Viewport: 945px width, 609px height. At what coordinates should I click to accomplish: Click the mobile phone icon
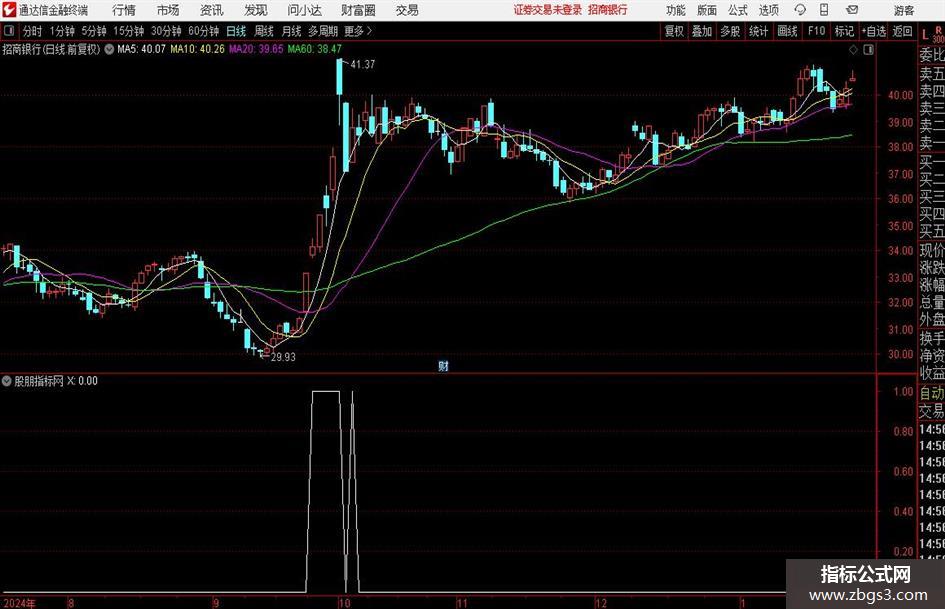[x=824, y=10]
